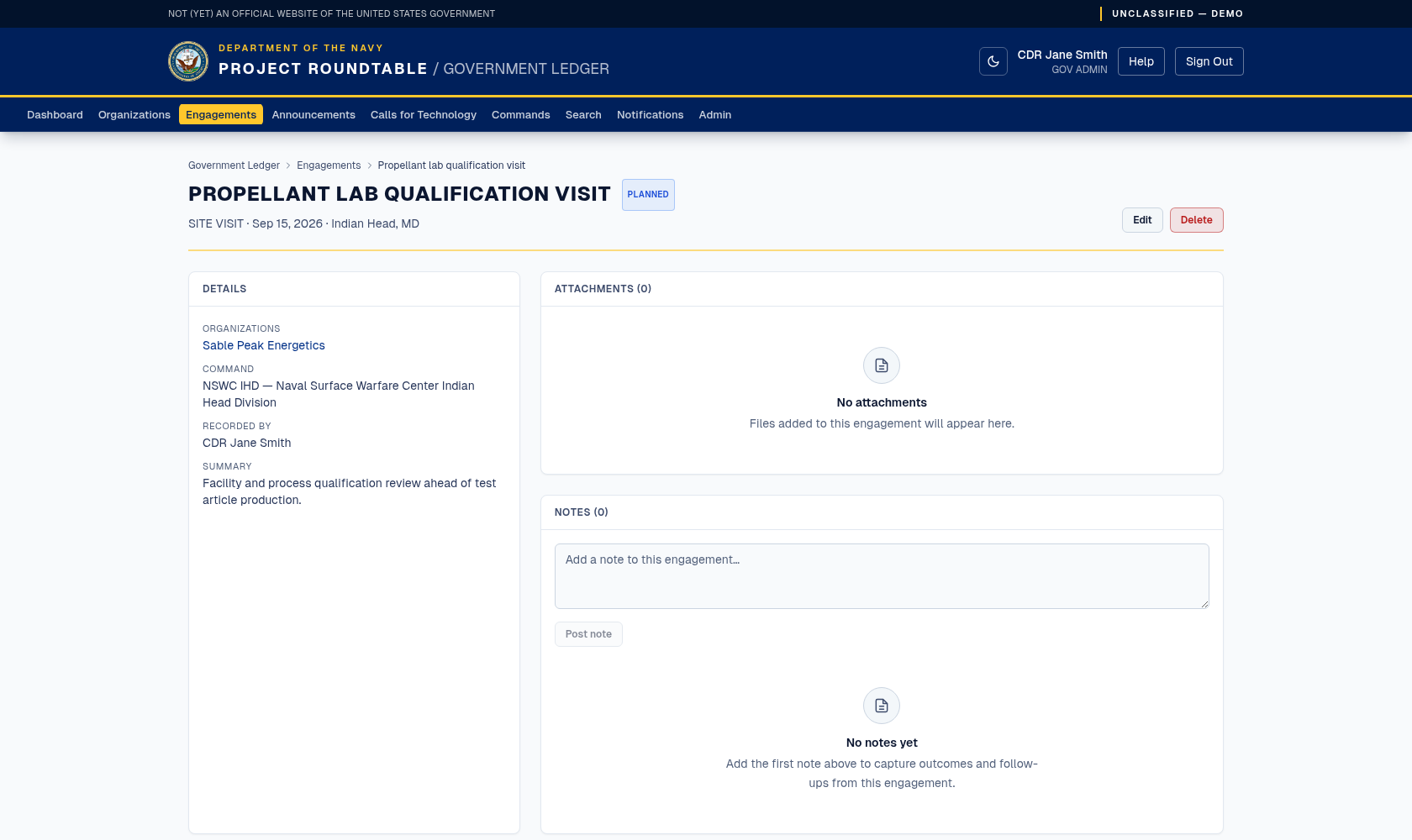This screenshot has width=1412, height=840.
Task: Toggle dark mode moon icon
Action: click(993, 61)
